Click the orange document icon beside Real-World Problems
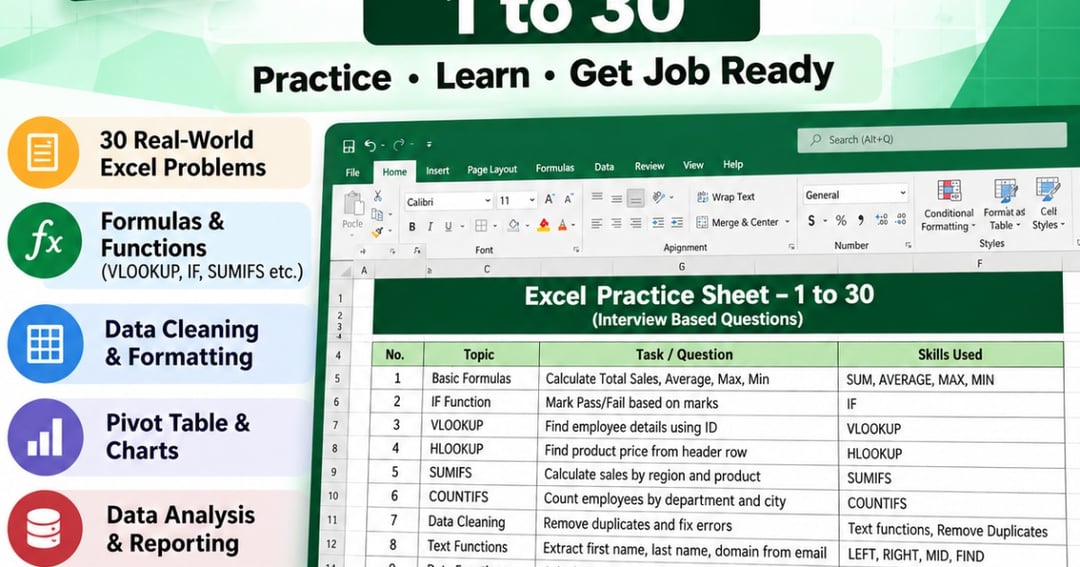Viewport: 1080px width, 567px height. pyautogui.click(x=43, y=152)
